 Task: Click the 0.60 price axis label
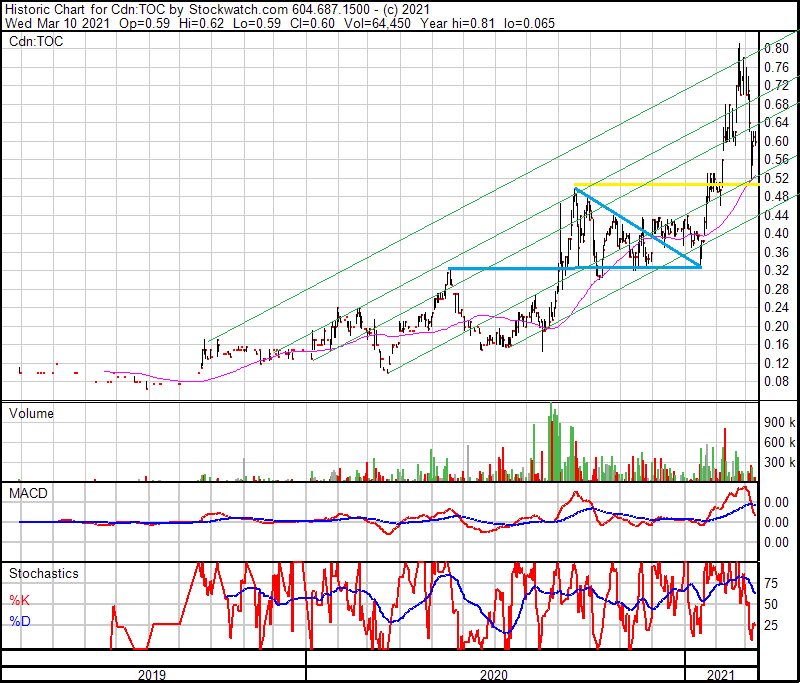777,141
